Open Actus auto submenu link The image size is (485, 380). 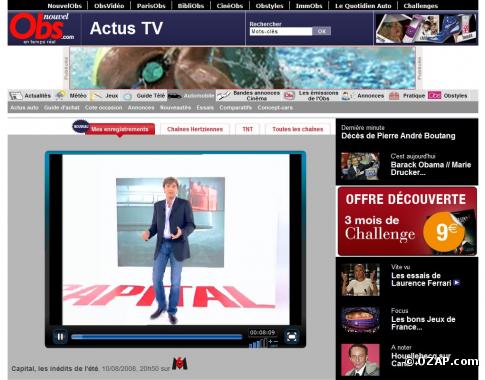(24, 108)
